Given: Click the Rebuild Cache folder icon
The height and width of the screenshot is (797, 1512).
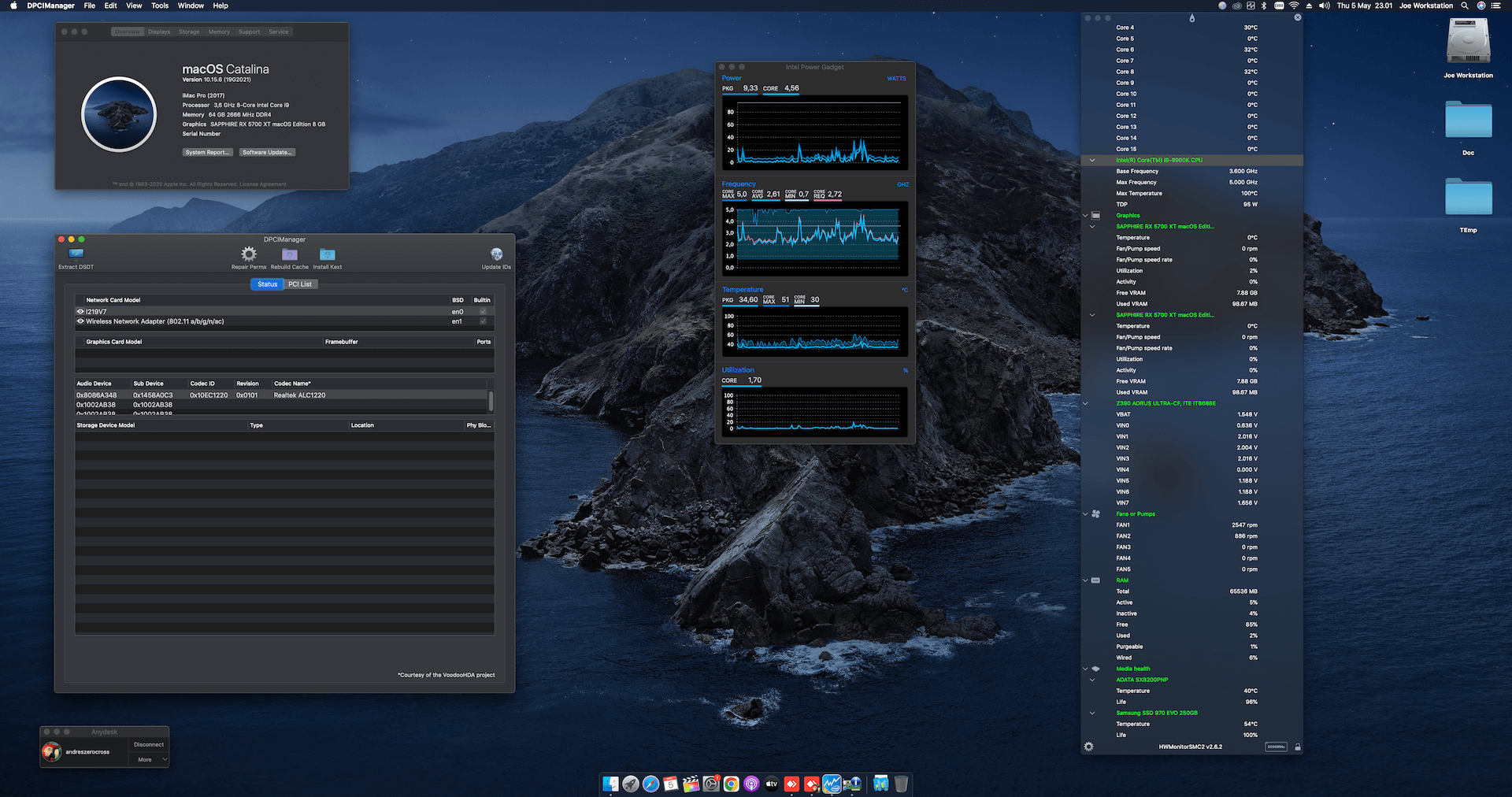Looking at the screenshot, I should [x=290, y=254].
